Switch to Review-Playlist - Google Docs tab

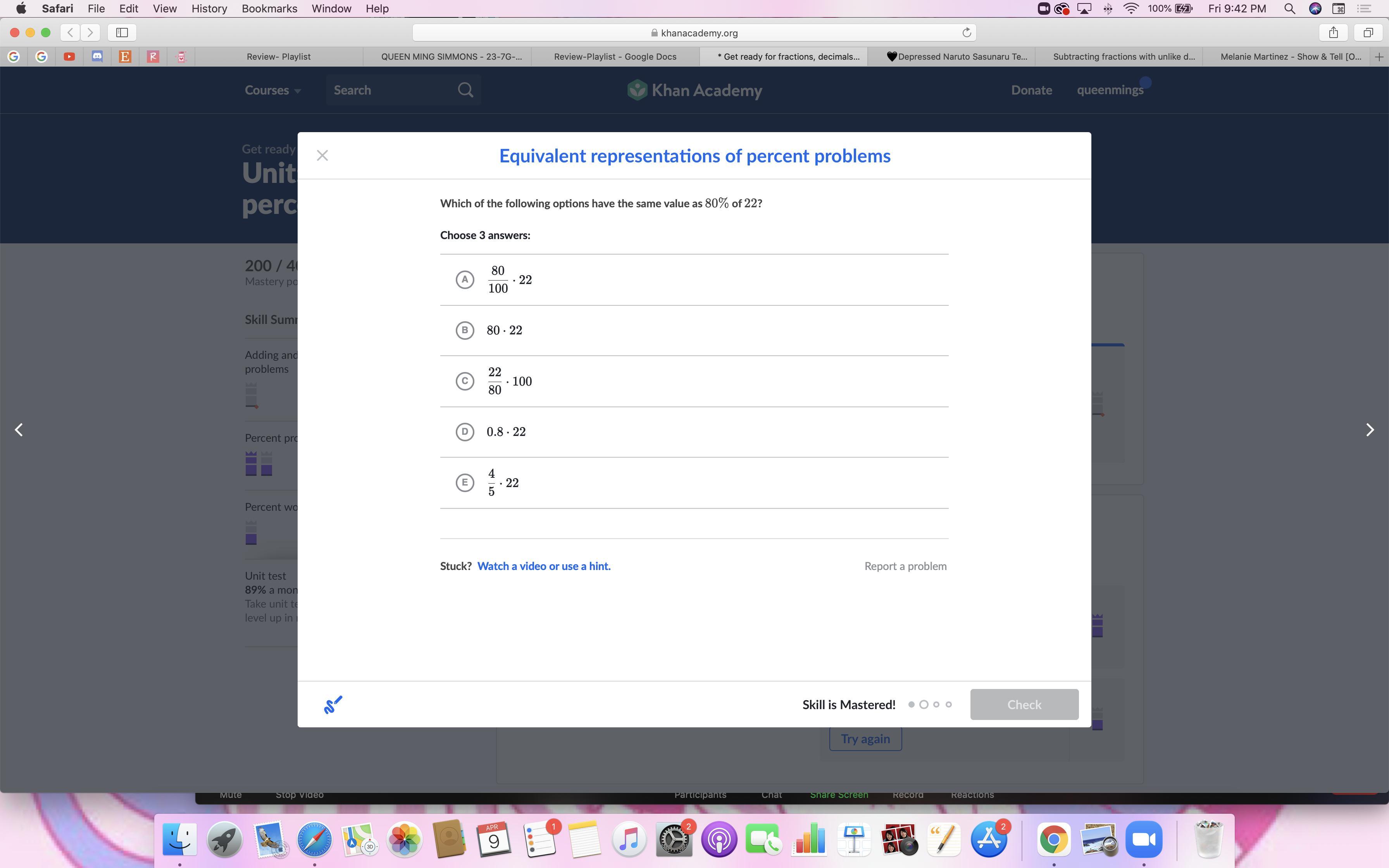[615, 56]
